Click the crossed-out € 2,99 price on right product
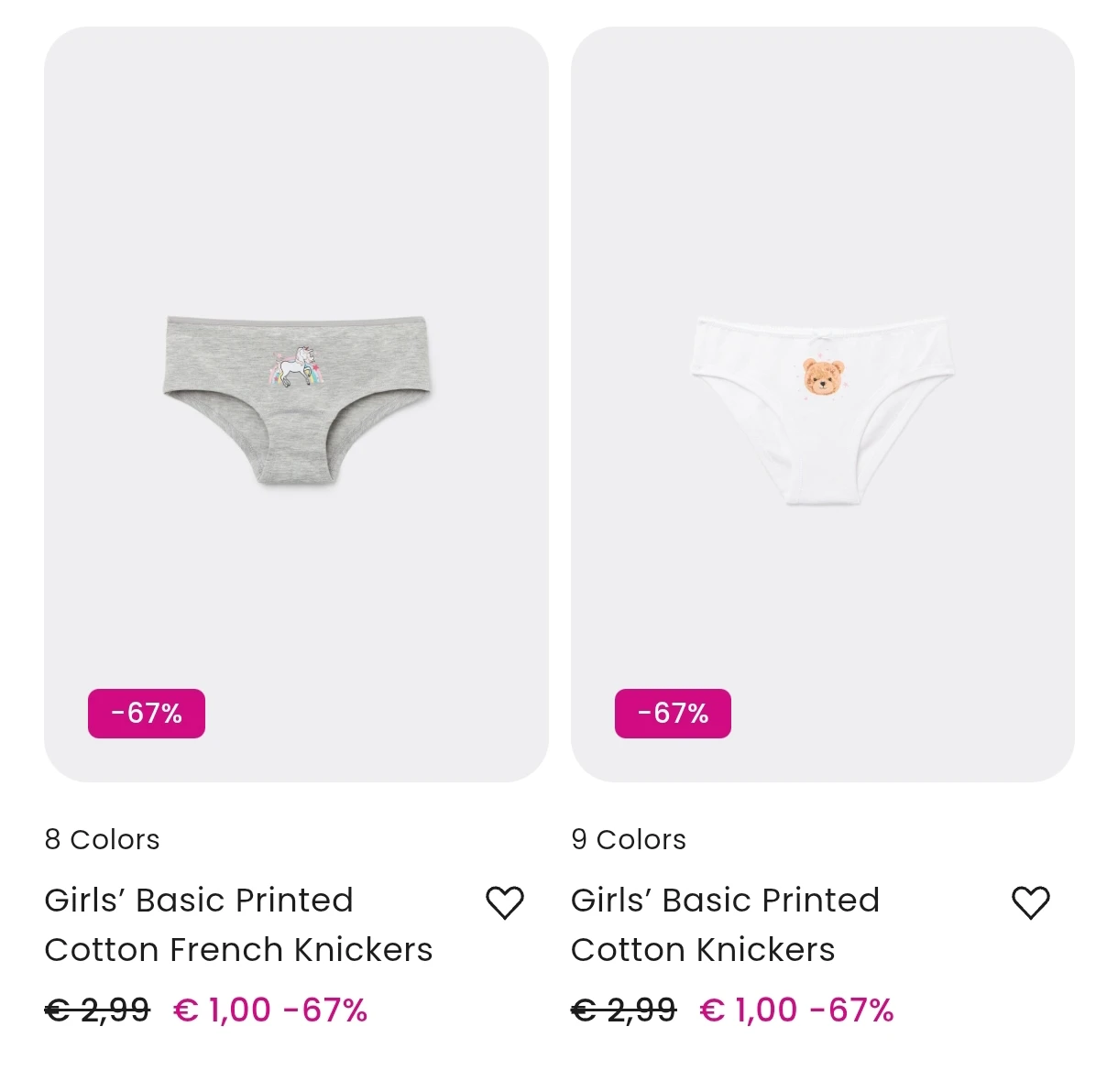1118x1092 pixels. [622, 1010]
